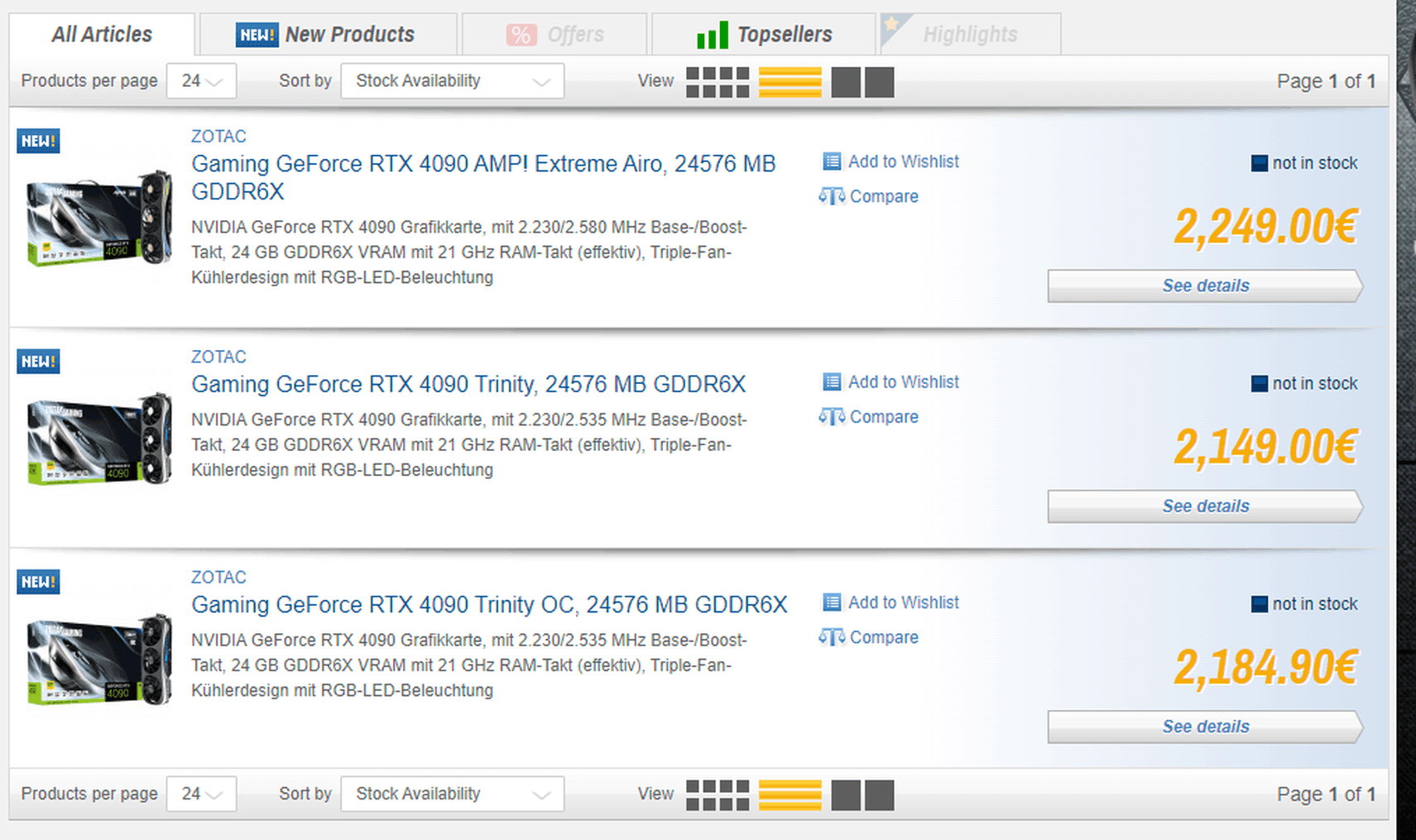Click NEW! badge on 2,149.00€ Trinity row
Image resolution: width=1416 pixels, height=840 pixels.
click(x=38, y=361)
